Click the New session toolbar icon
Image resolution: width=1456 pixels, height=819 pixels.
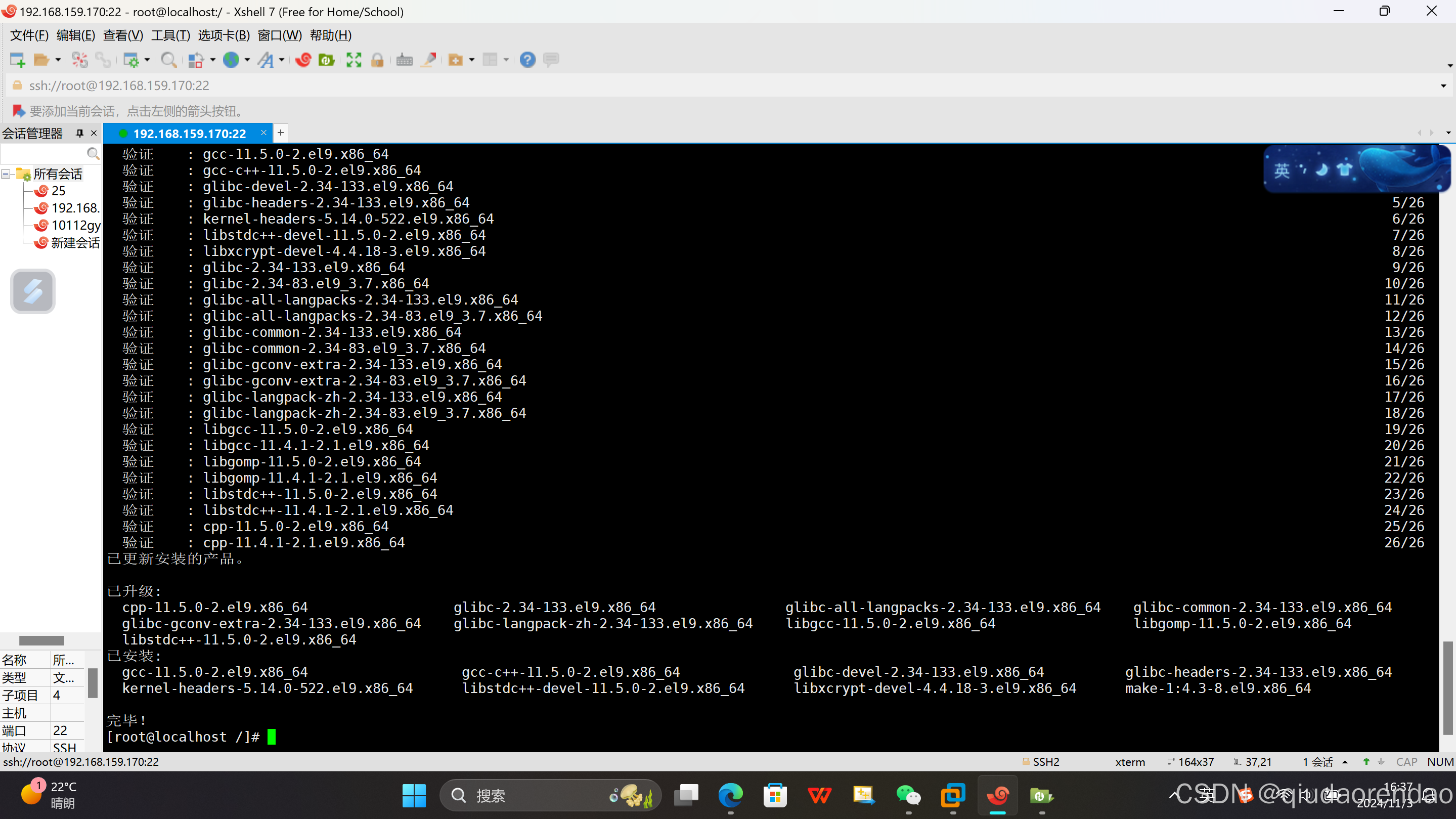tap(17, 59)
